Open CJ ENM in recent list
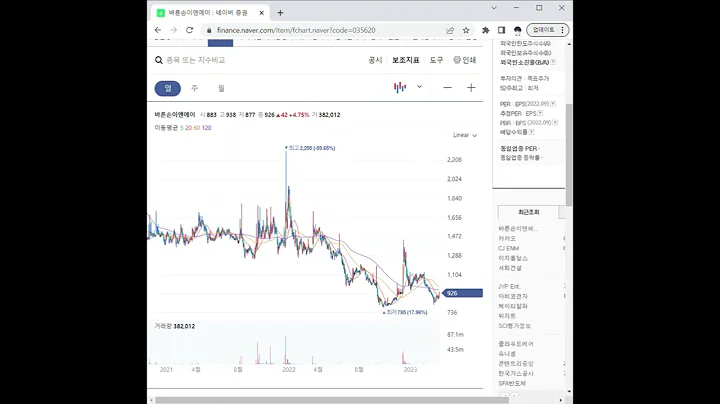Image resolution: width=720 pixels, height=404 pixels. 508,248
